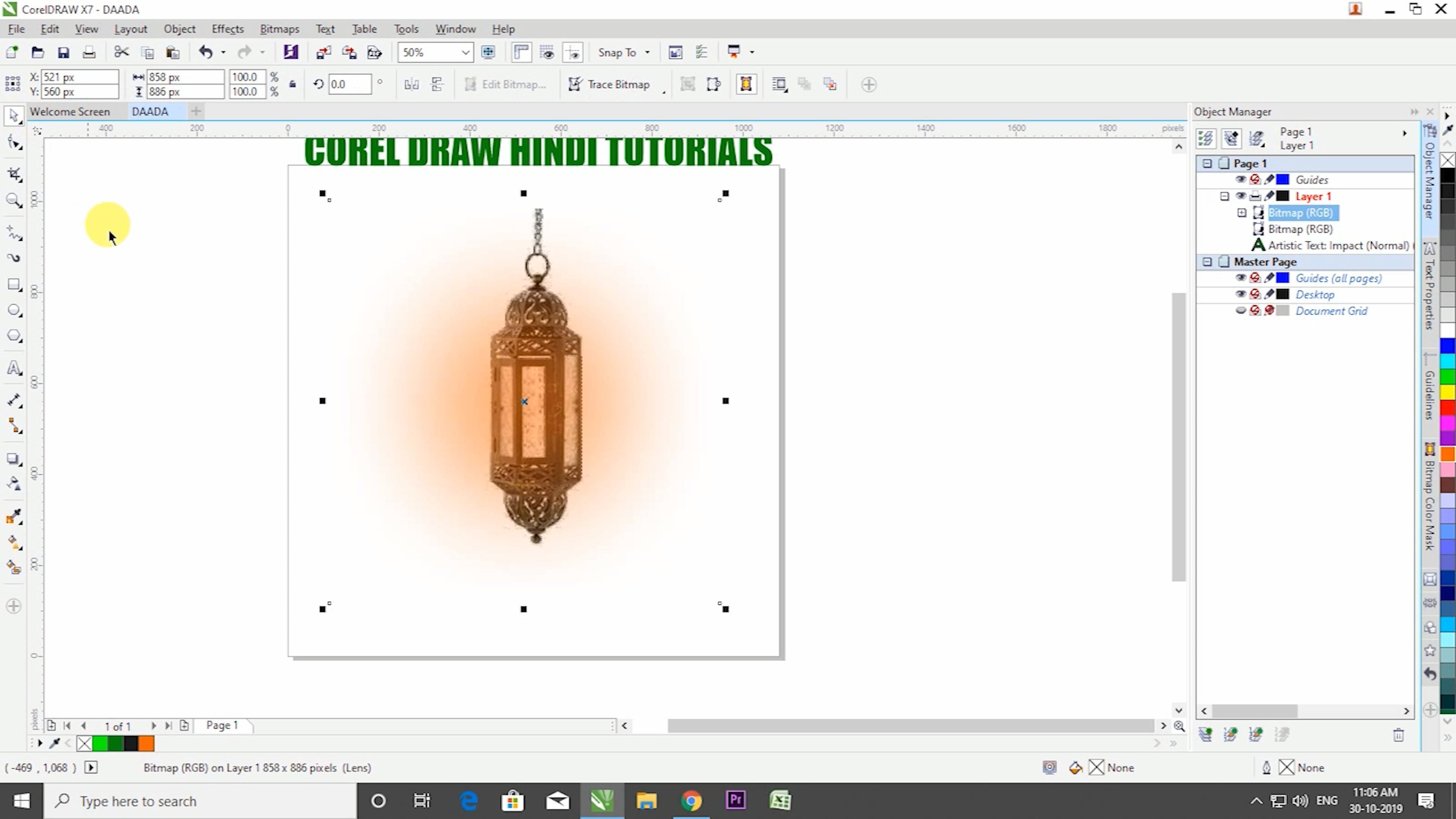Select the Crop tool in toolbox
The width and height of the screenshot is (1456, 819).
(14, 174)
